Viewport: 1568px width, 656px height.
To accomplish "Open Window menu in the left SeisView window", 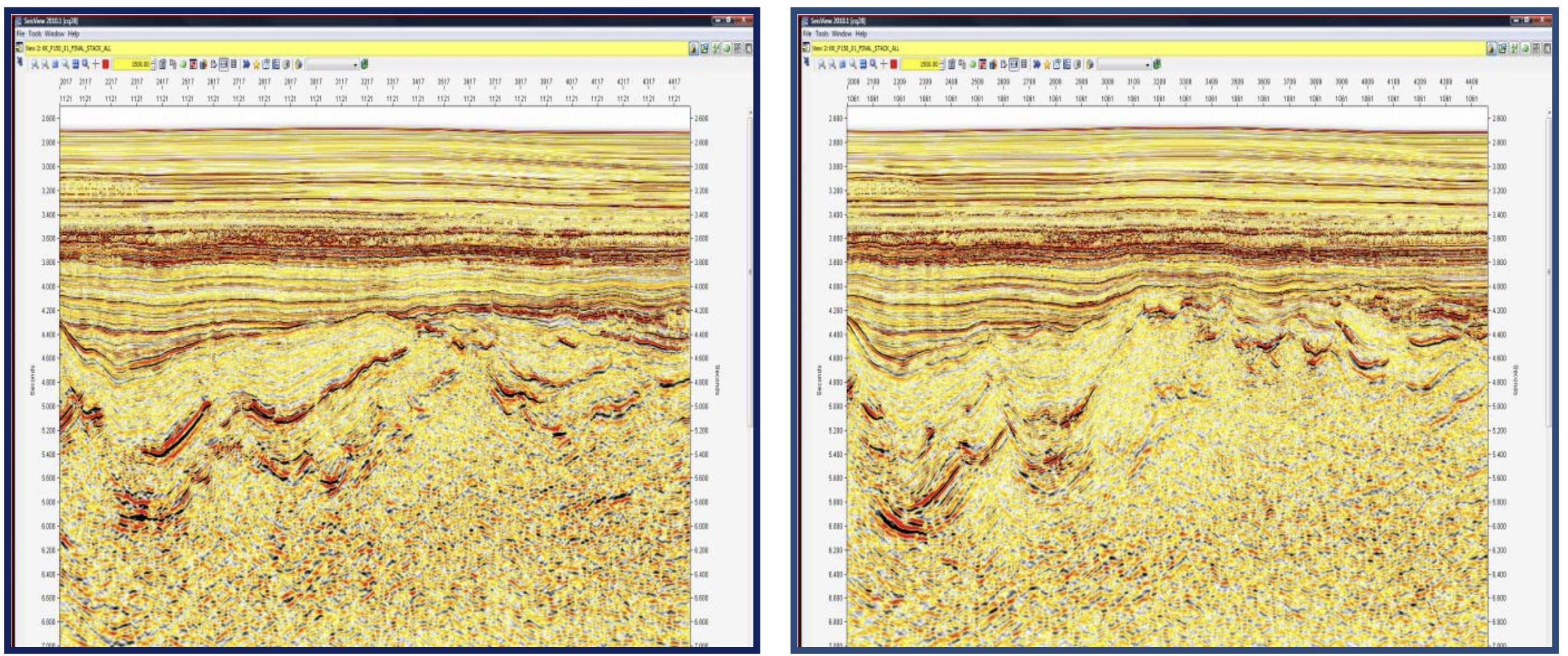I will 54,34.
